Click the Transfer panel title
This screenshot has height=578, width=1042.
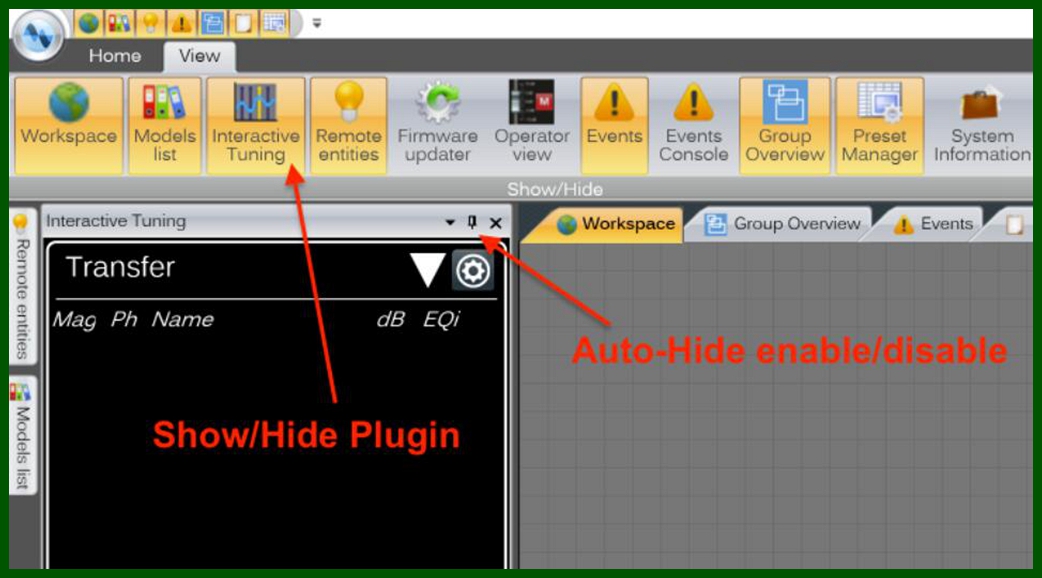120,267
